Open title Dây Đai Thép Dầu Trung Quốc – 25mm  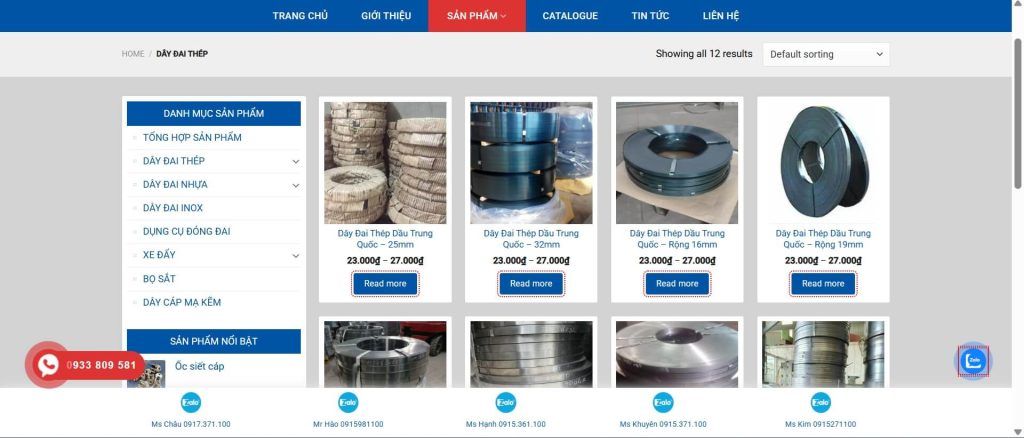(x=385, y=239)
